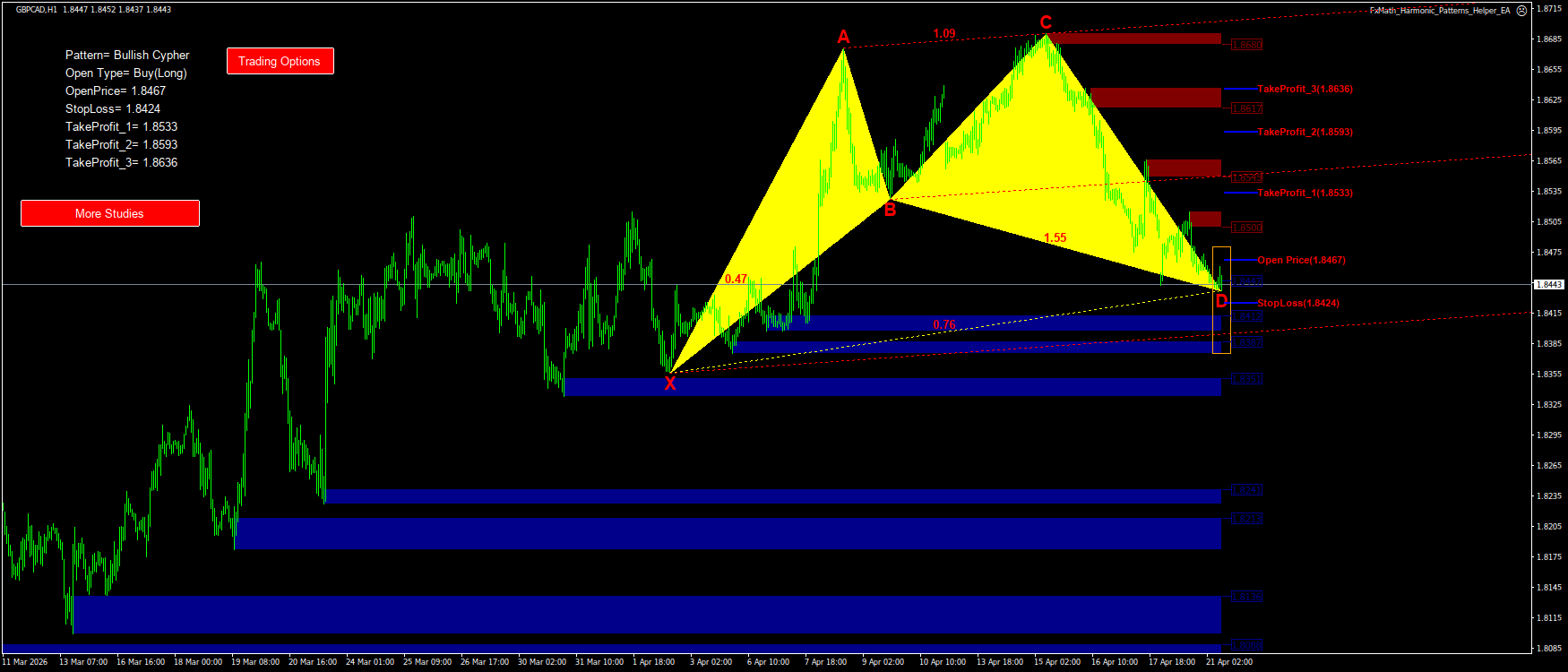Click the Trading Options button
Viewport: 1568px width, 672px height.
(x=280, y=61)
